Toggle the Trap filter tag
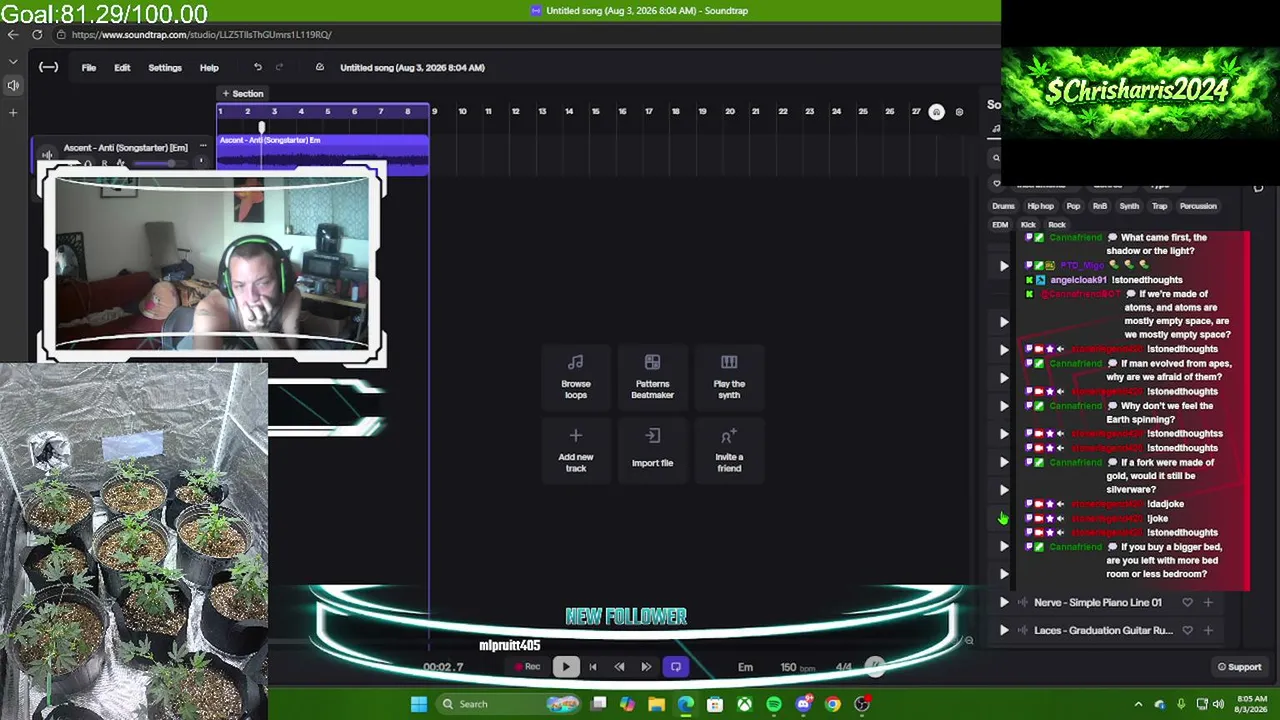 pos(1159,206)
